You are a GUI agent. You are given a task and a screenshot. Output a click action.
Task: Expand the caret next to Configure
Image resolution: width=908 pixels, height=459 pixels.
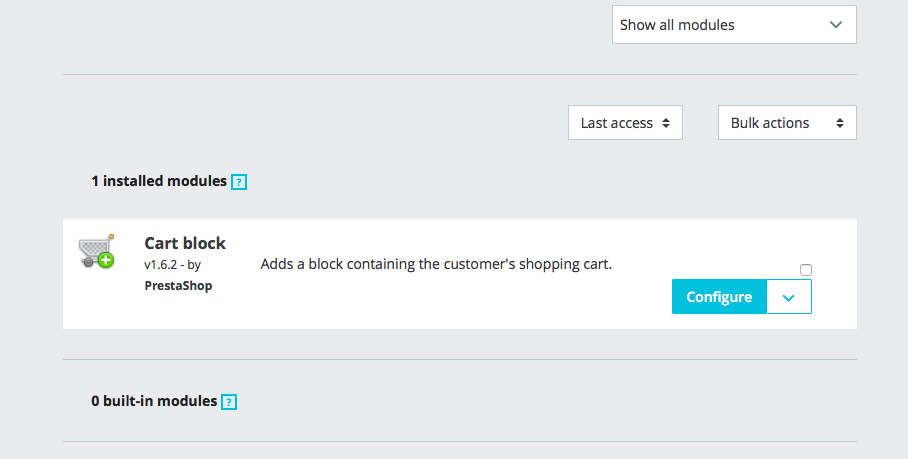(789, 297)
